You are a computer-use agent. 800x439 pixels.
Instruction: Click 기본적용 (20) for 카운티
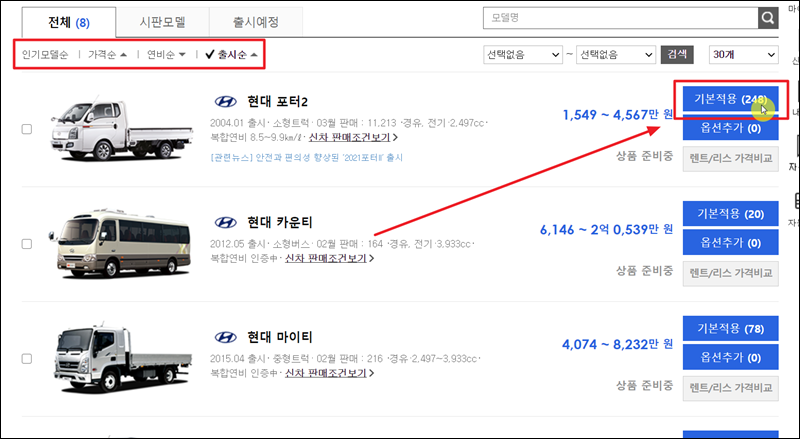(731, 214)
